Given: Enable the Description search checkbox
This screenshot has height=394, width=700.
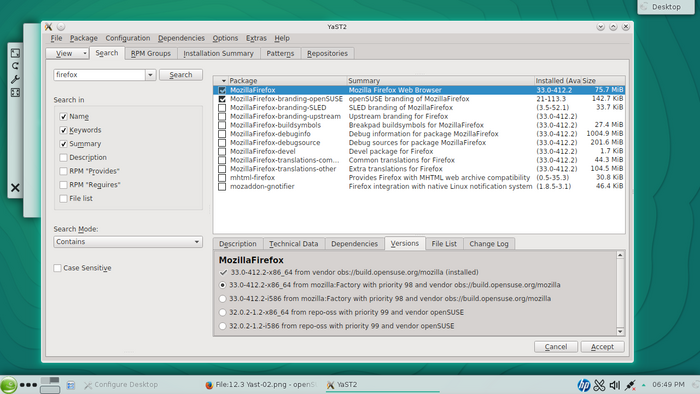Looking at the screenshot, I should click(x=63, y=158).
